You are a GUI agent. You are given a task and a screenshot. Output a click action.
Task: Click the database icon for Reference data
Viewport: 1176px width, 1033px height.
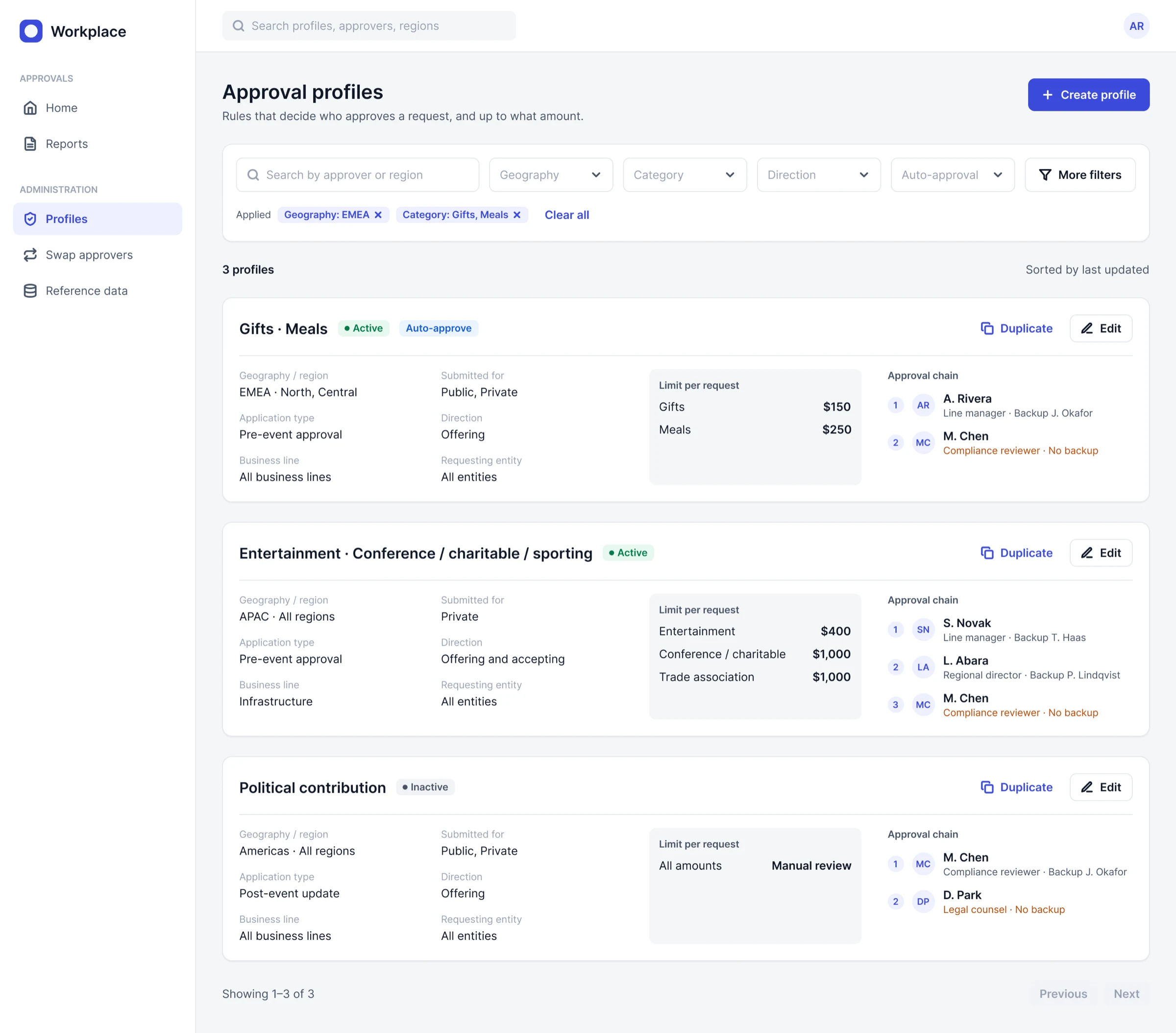(30, 291)
